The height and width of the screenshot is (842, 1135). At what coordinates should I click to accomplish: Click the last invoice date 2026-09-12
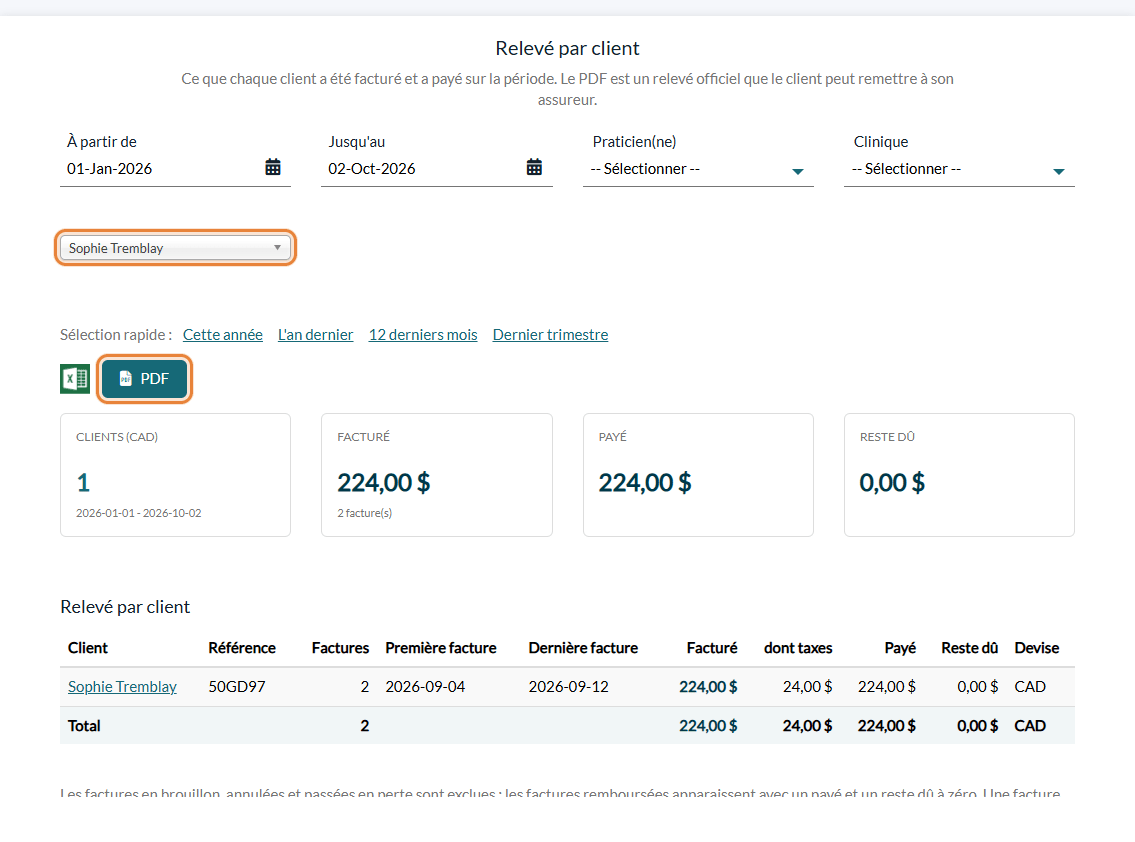(568, 686)
